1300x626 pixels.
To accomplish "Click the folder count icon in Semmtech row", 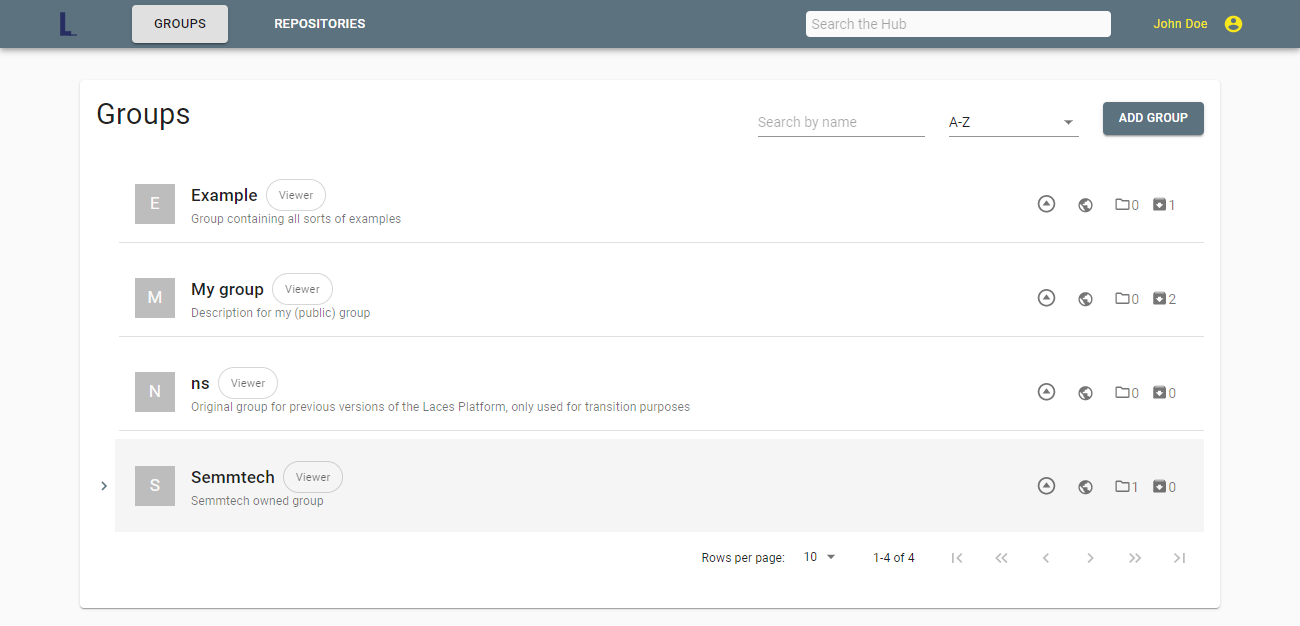I will [1122, 487].
